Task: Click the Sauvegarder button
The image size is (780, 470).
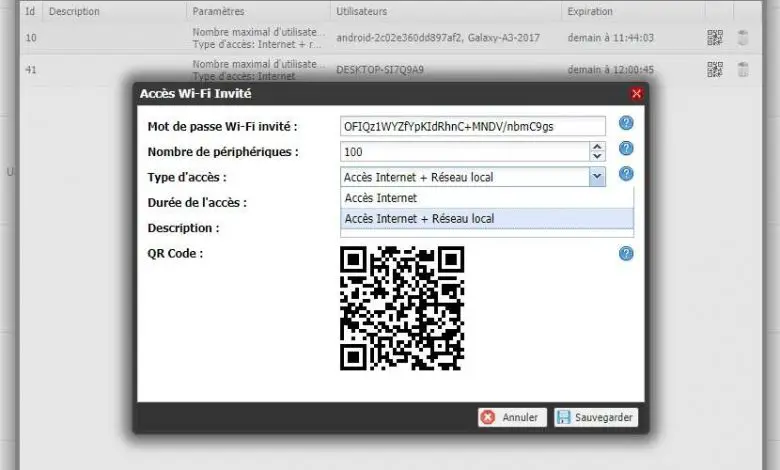Action: (x=596, y=417)
